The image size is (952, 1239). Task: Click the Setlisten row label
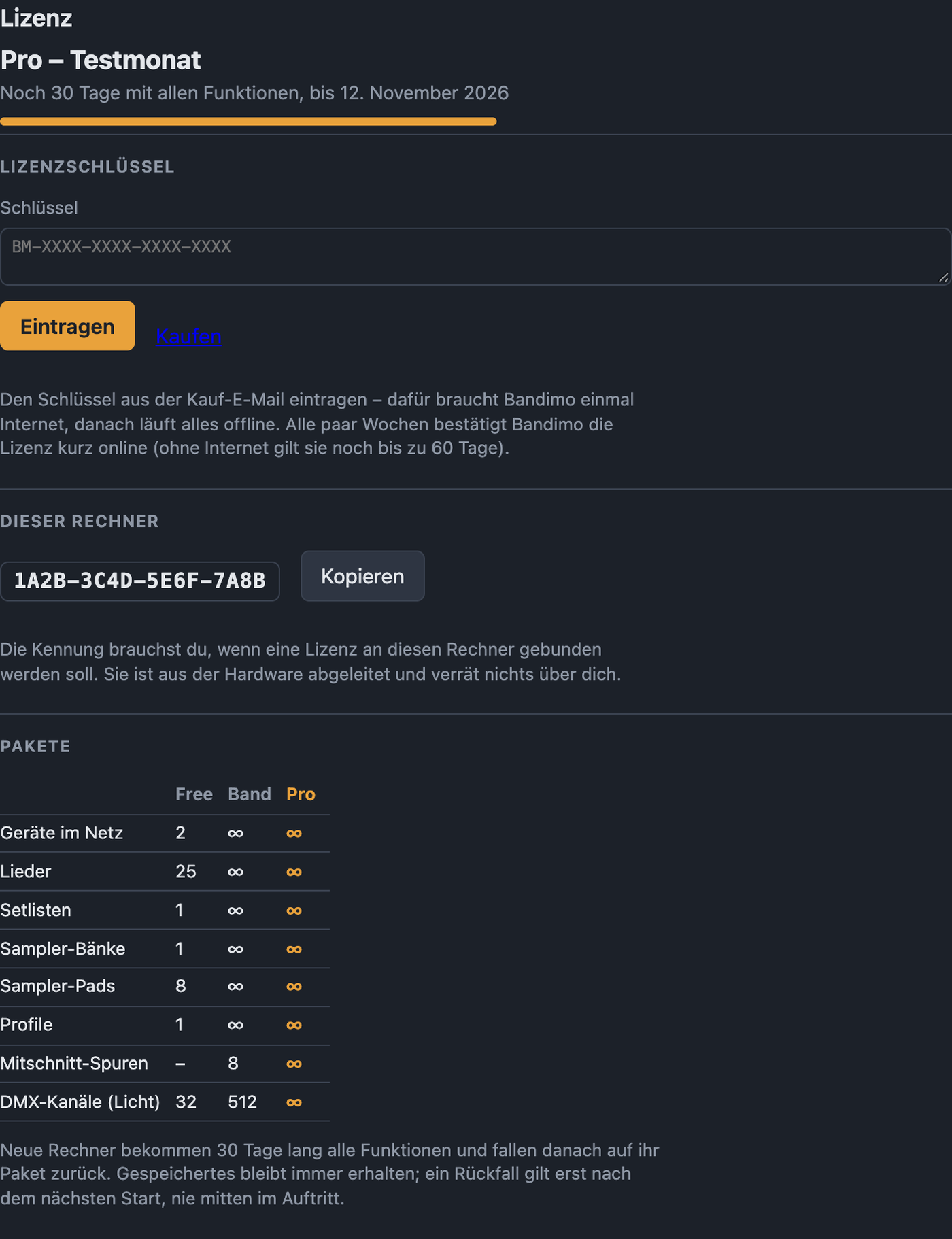coord(35,910)
